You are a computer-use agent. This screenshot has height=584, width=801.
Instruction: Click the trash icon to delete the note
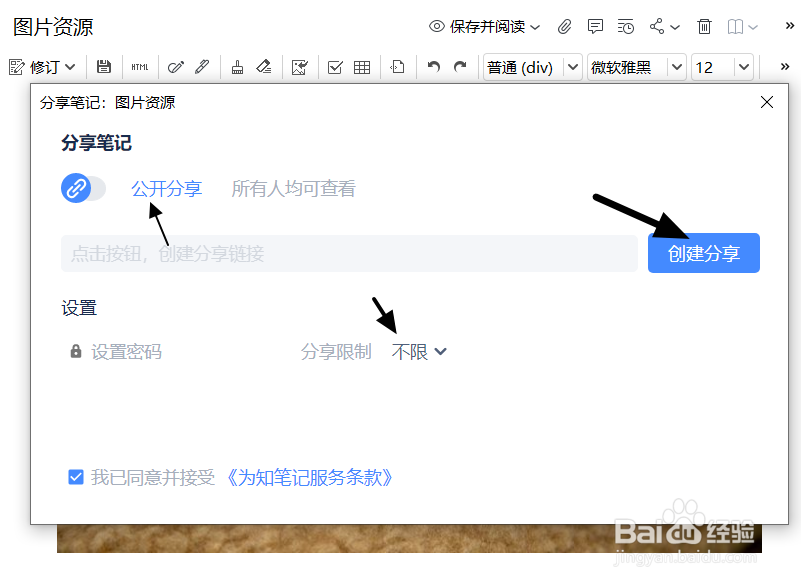pyautogui.click(x=703, y=27)
